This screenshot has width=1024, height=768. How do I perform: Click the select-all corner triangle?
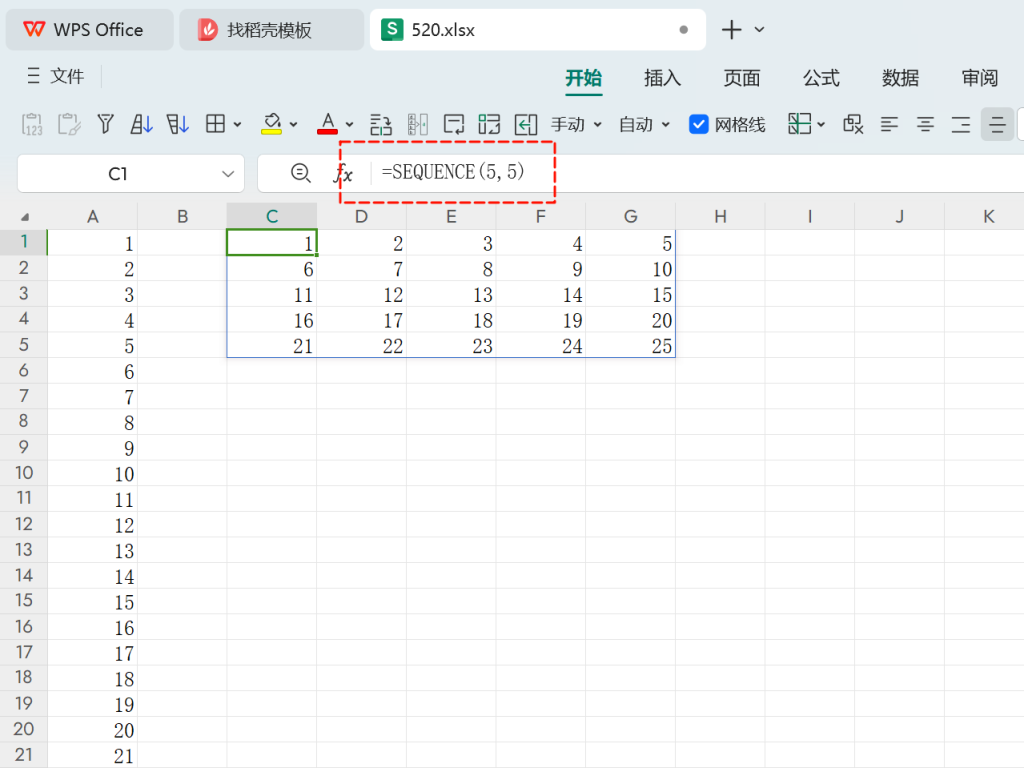pyautogui.click(x=25, y=217)
